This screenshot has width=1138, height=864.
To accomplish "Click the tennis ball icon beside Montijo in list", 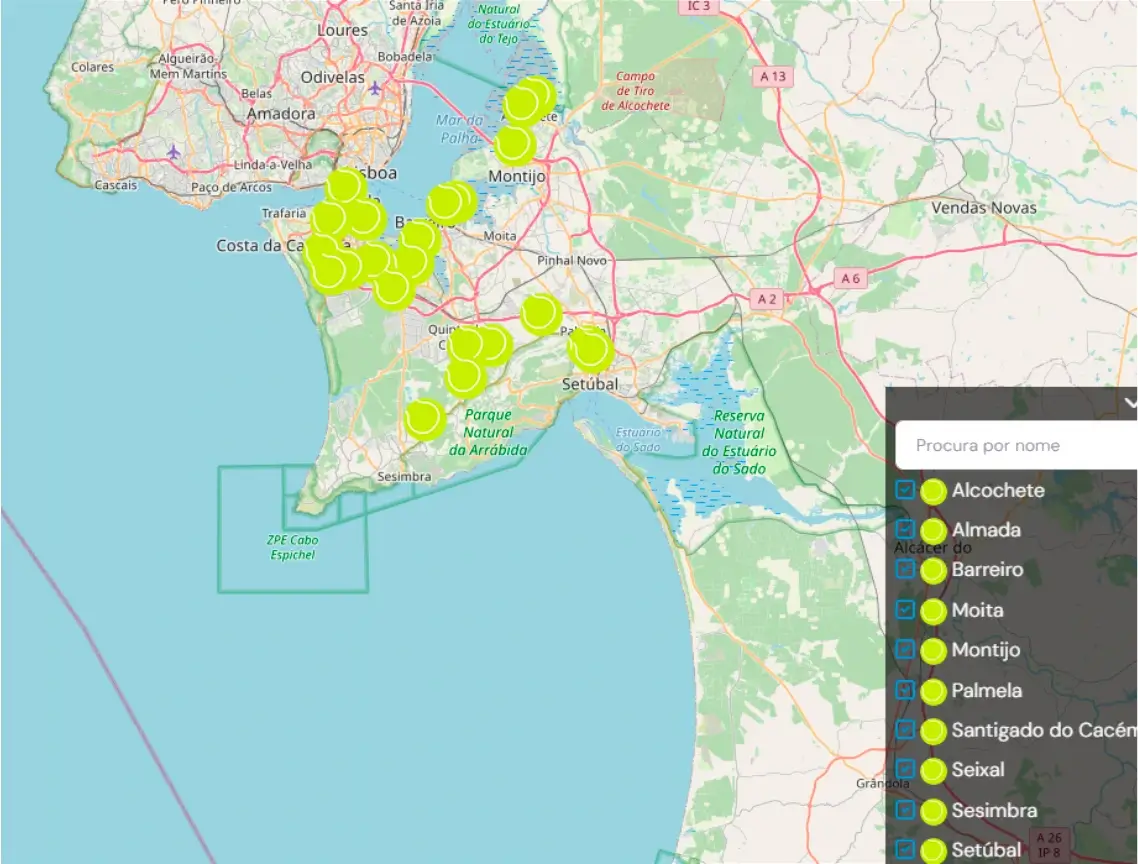I will pos(933,651).
